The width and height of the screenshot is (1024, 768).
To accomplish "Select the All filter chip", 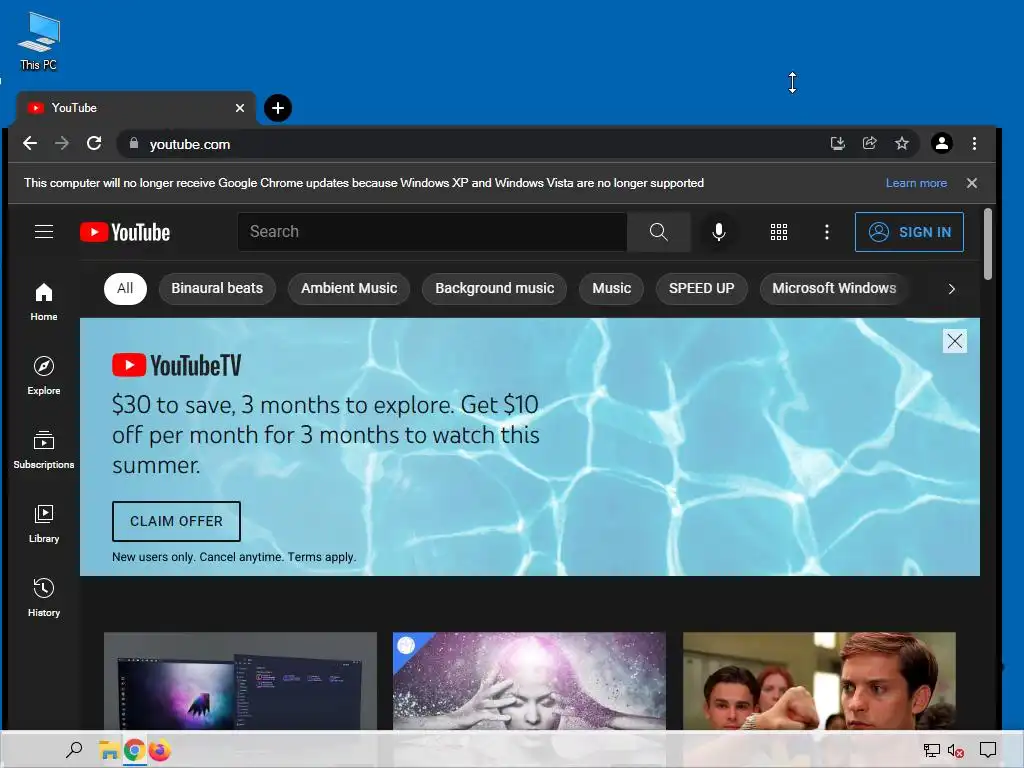I will (125, 289).
